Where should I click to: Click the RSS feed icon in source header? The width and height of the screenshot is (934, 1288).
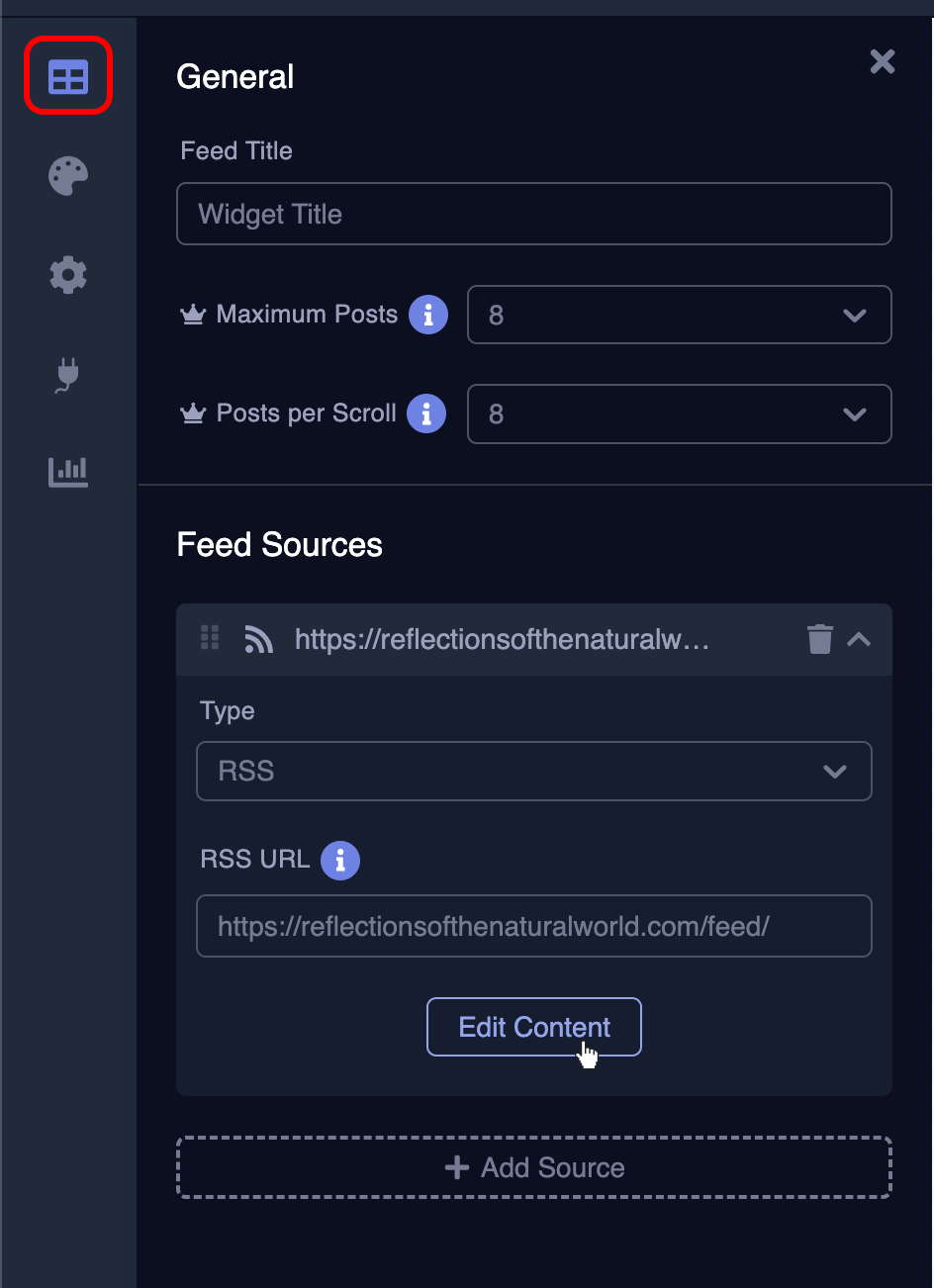[258, 640]
